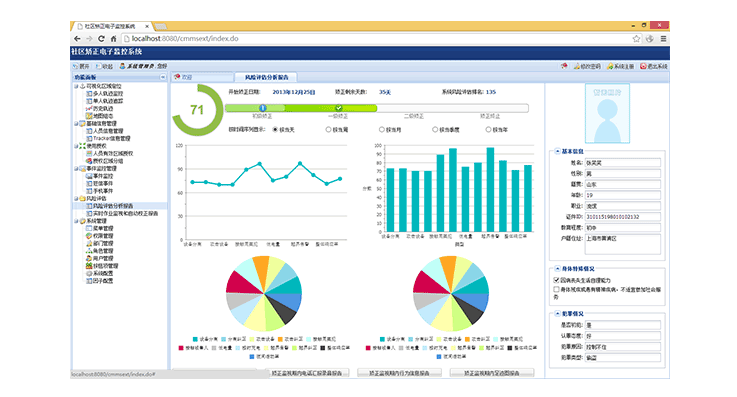The image size is (737, 397).
Task: Collapse 可视化区域管控 tree node
Action: pos(76,86)
